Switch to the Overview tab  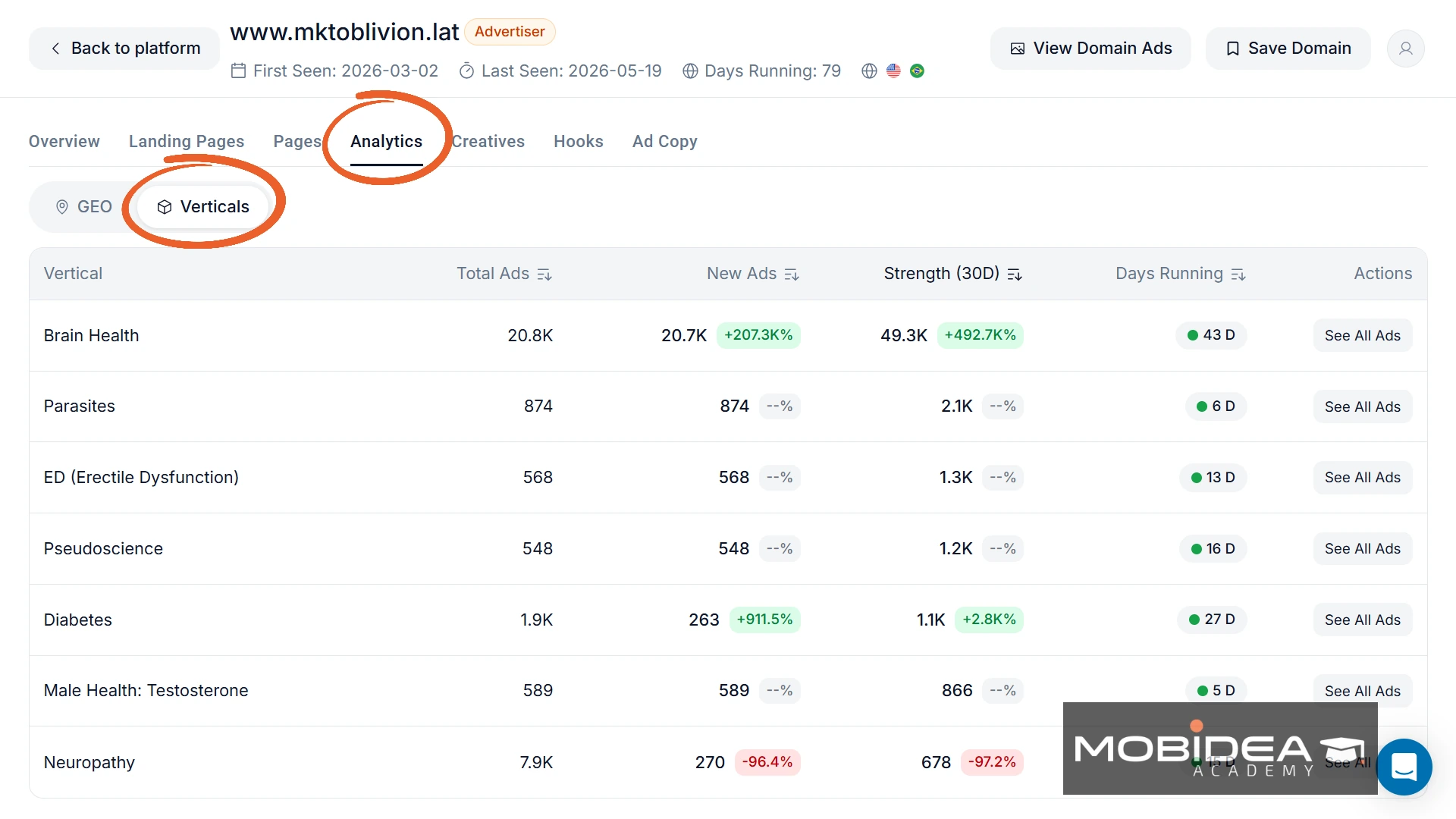pos(64,141)
